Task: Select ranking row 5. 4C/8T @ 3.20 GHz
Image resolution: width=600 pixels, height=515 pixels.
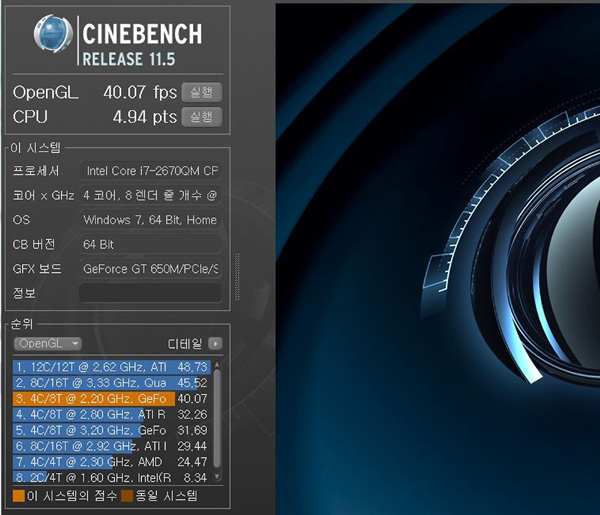Action: (x=112, y=430)
